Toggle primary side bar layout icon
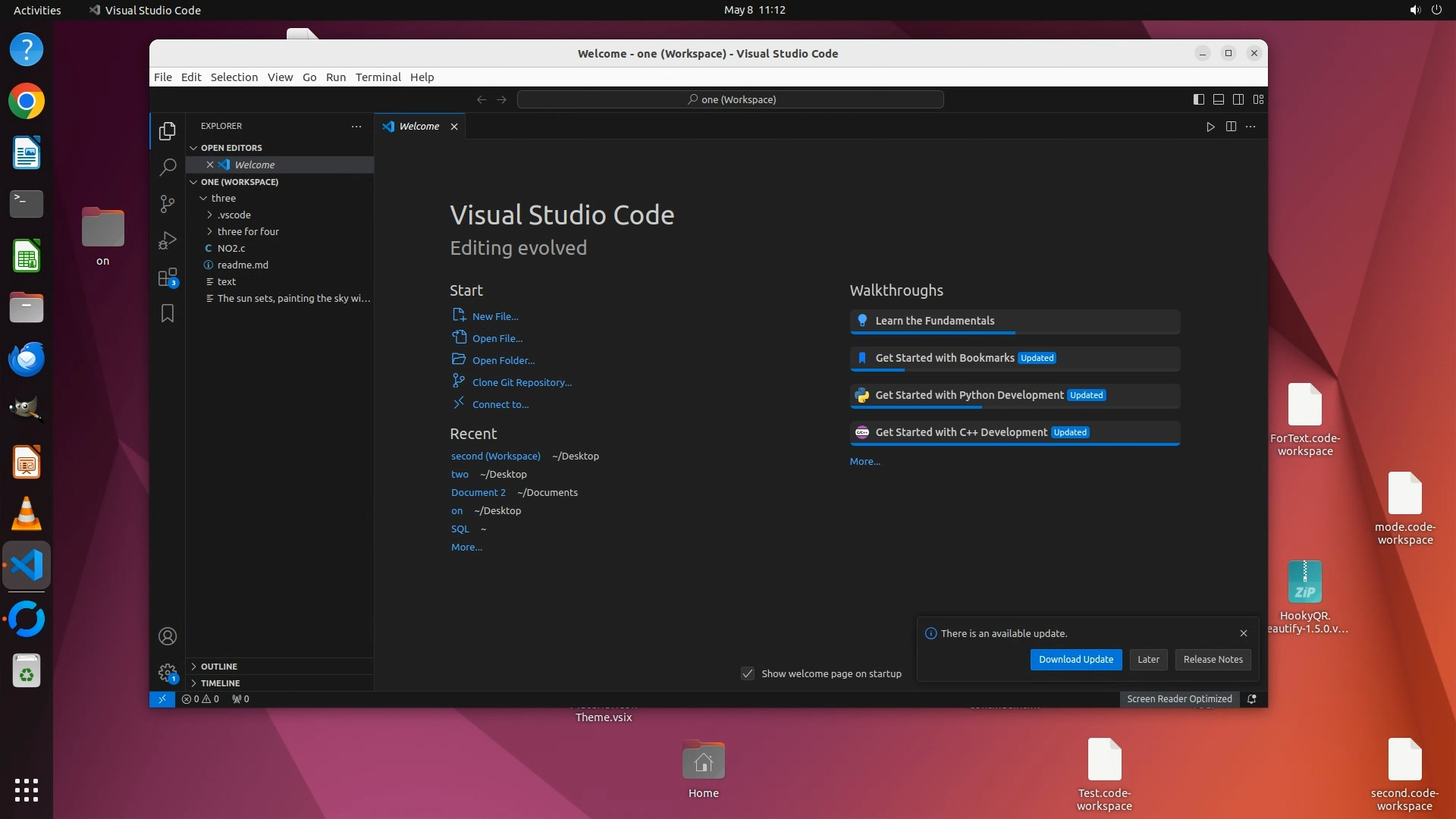The width and height of the screenshot is (1456, 819). (x=1199, y=99)
